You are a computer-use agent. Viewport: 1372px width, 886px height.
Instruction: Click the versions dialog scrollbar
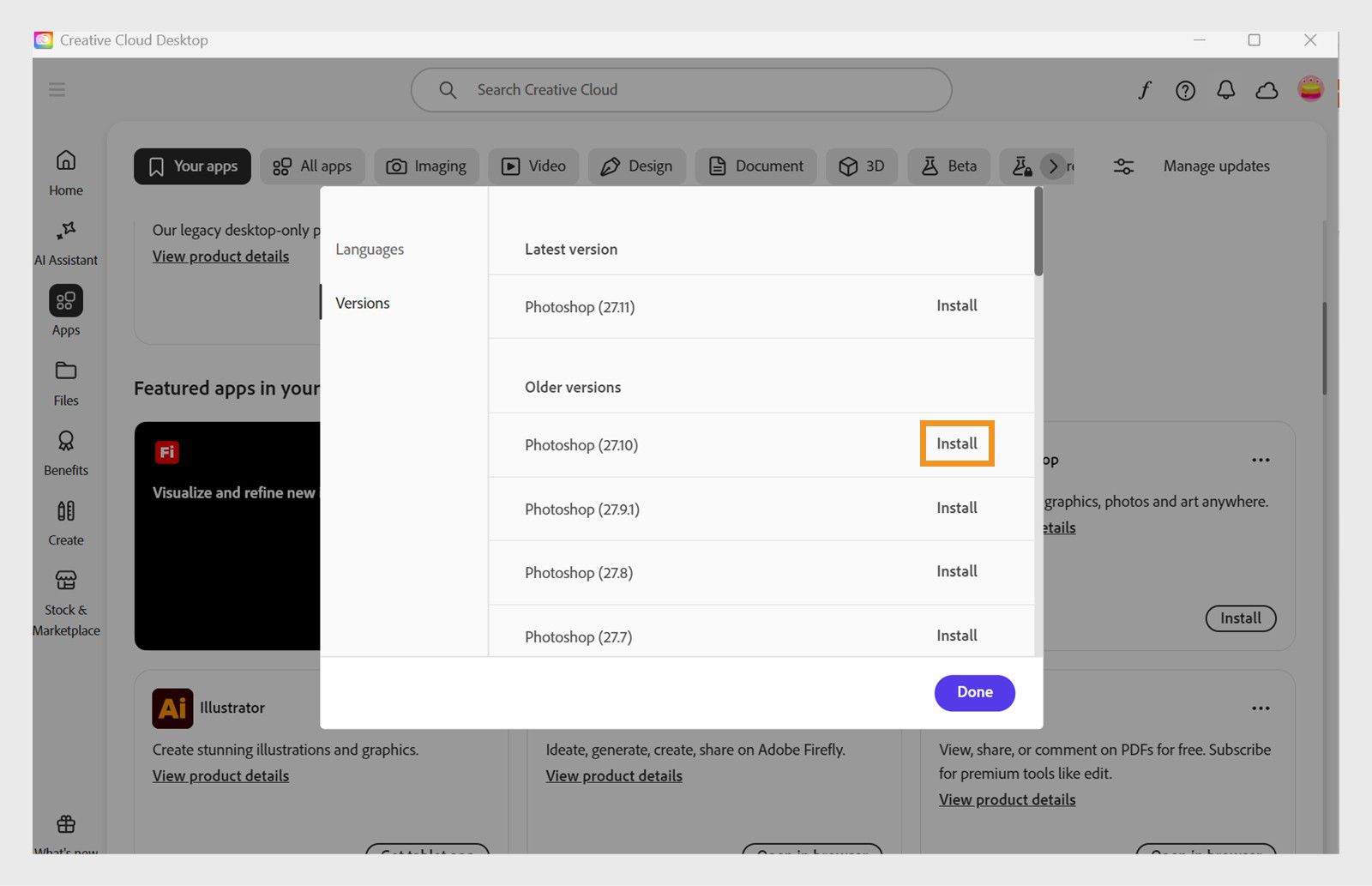pyautogui.click(x=1038, y=232)
